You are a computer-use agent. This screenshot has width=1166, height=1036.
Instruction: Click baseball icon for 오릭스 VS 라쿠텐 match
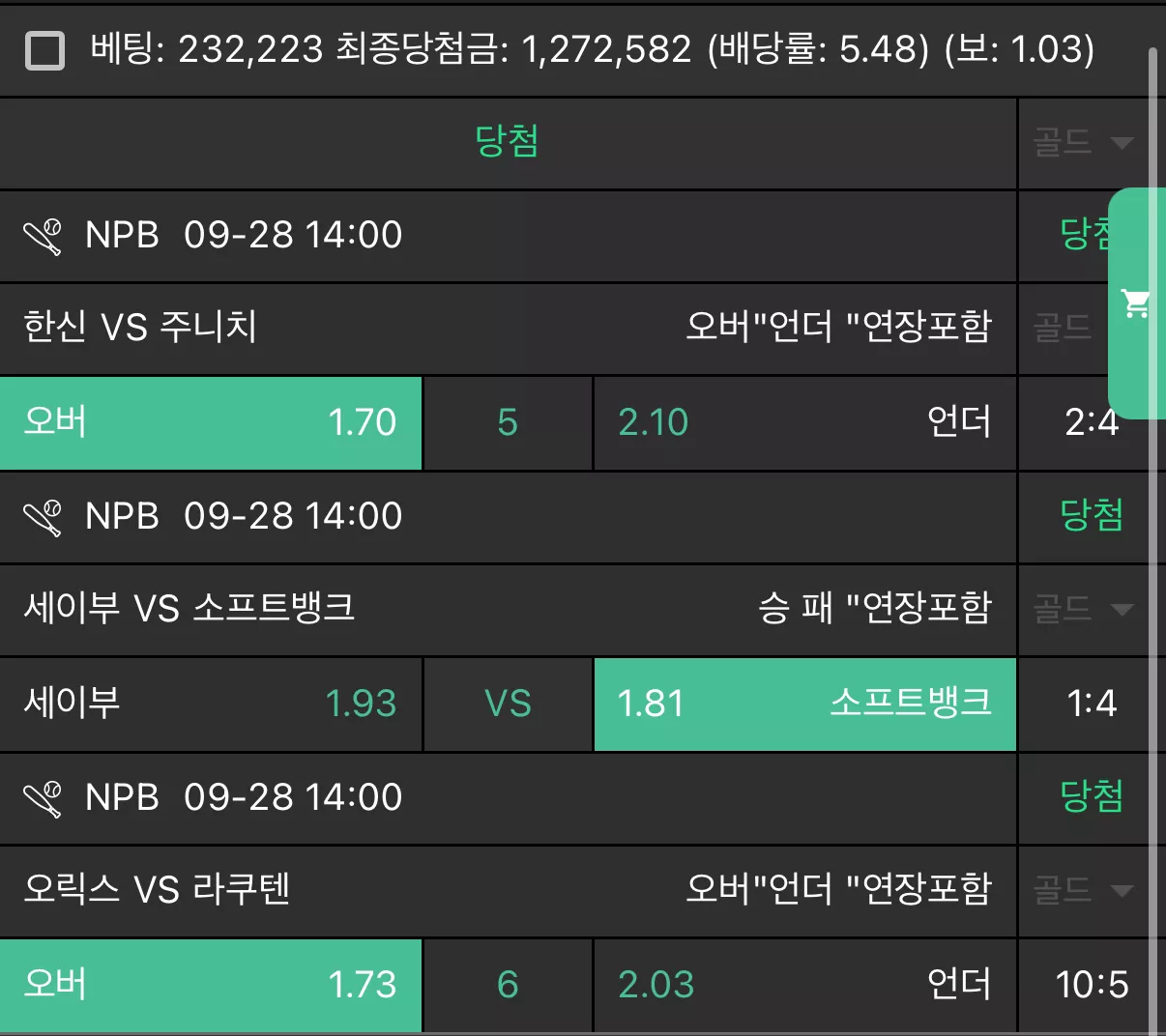point(43,798)
